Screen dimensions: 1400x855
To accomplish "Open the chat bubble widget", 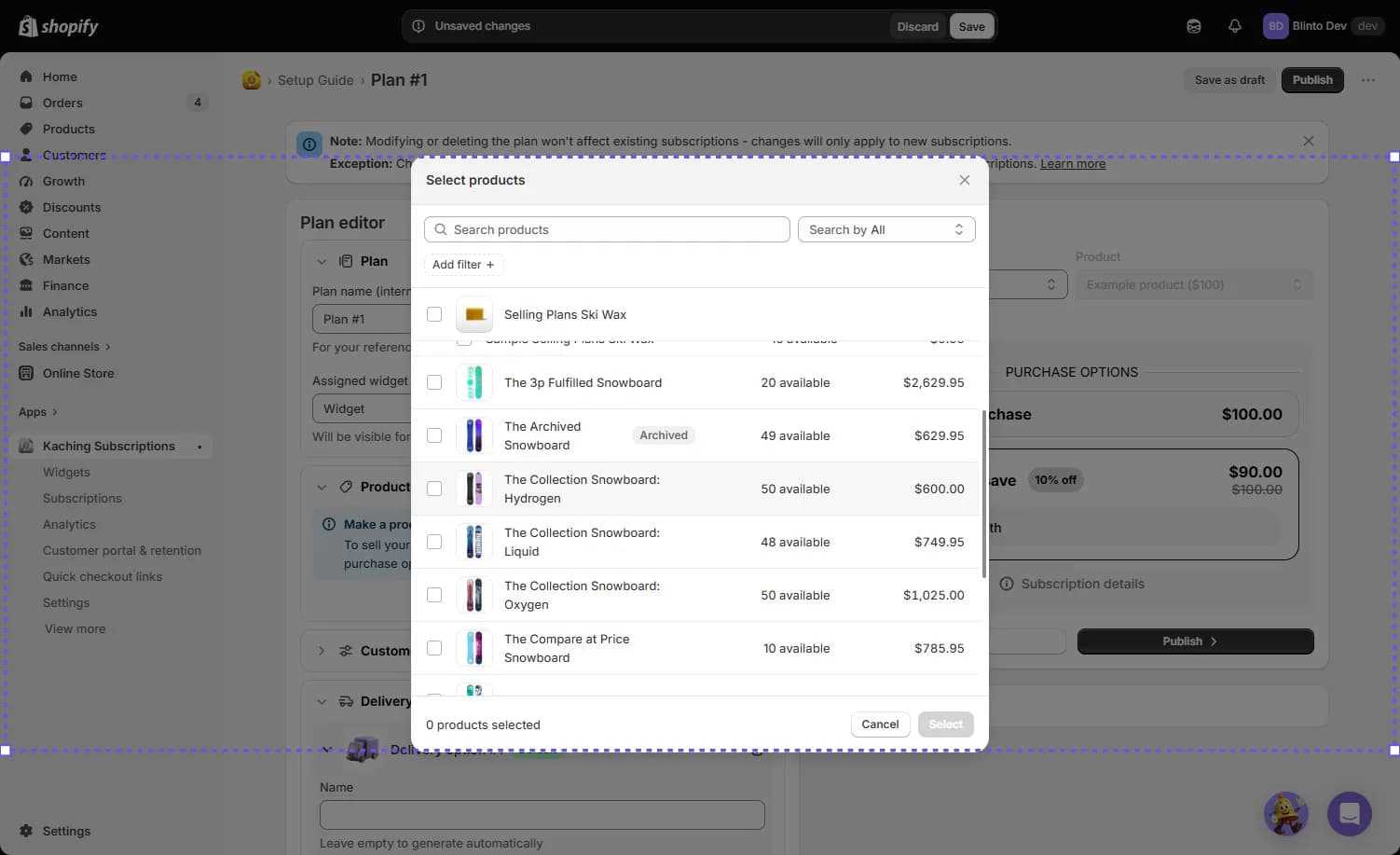I will pos(1350,814).
